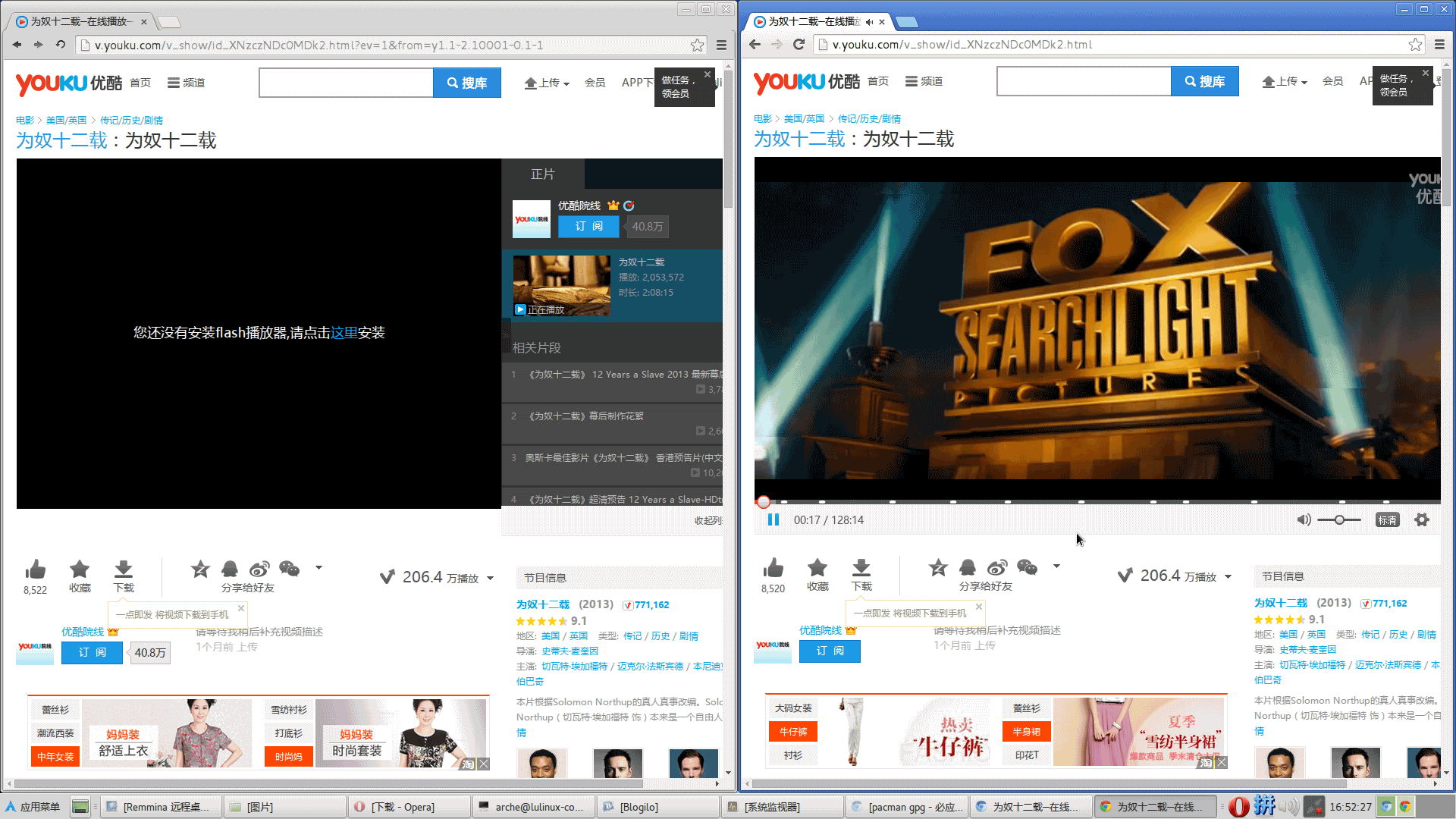The image size is (1456, 819).
Task: Open Chrome menu in right browser
Action: click(1439, 45)
